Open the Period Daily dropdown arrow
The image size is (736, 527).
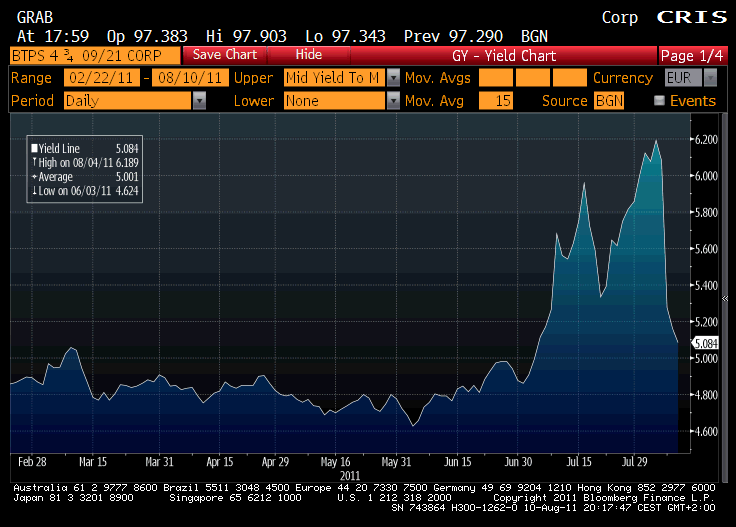tap(199, 101)
